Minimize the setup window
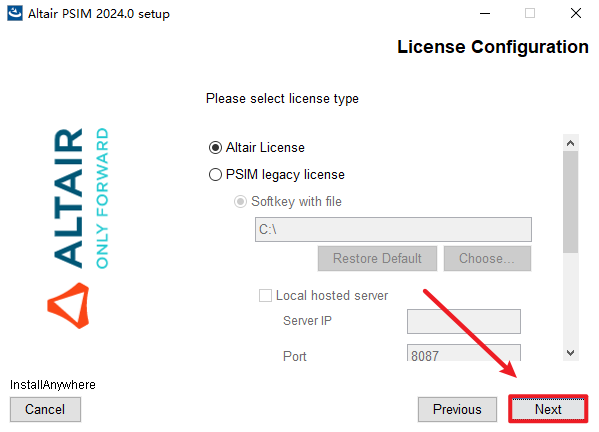Viewport: 599px width, 432px height. point(485,13)
